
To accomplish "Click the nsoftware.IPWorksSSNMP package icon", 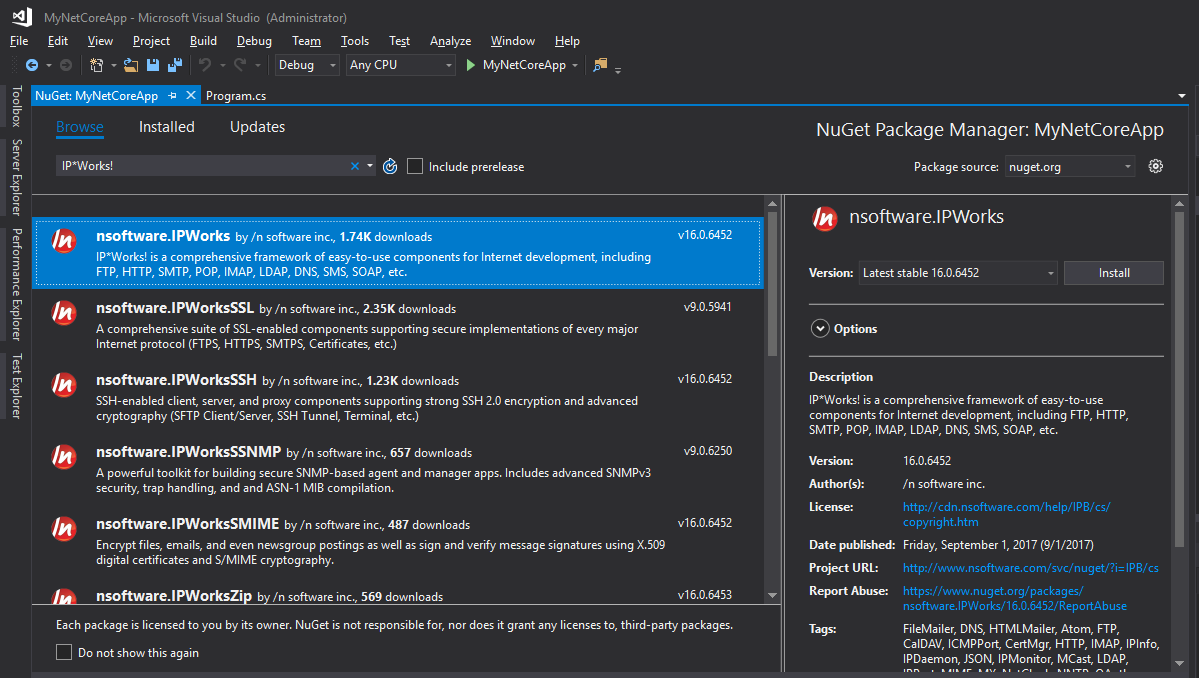I will [x=63, y=456].
